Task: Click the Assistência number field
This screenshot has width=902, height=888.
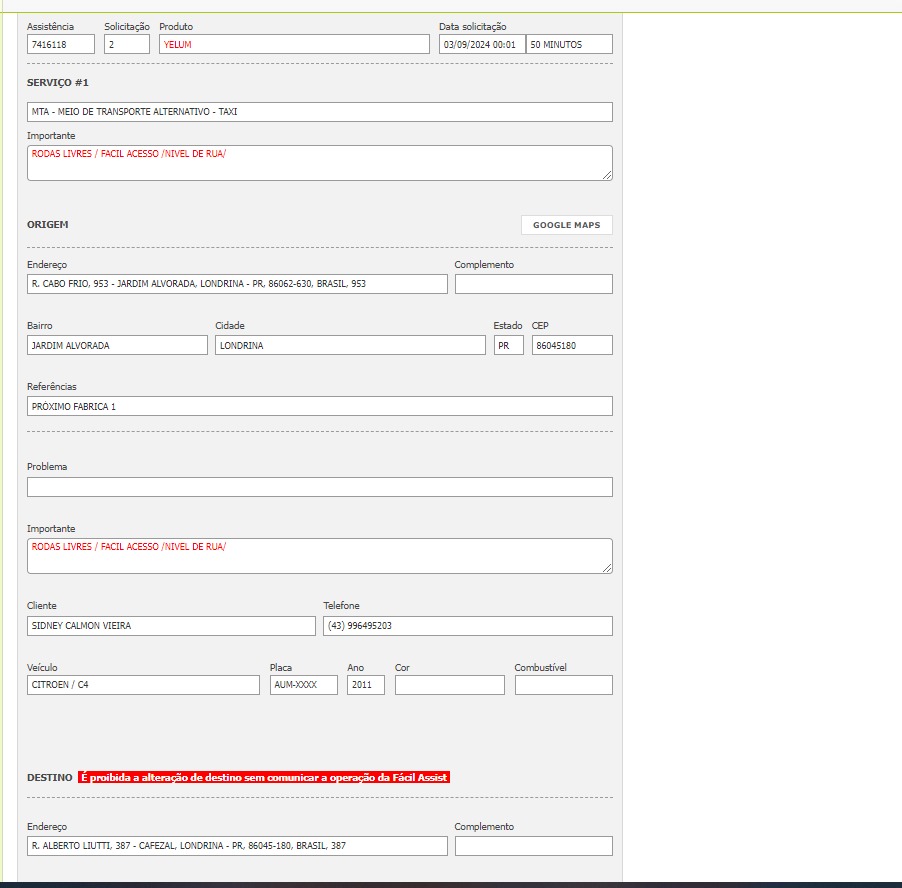Action: click(61, 44)
